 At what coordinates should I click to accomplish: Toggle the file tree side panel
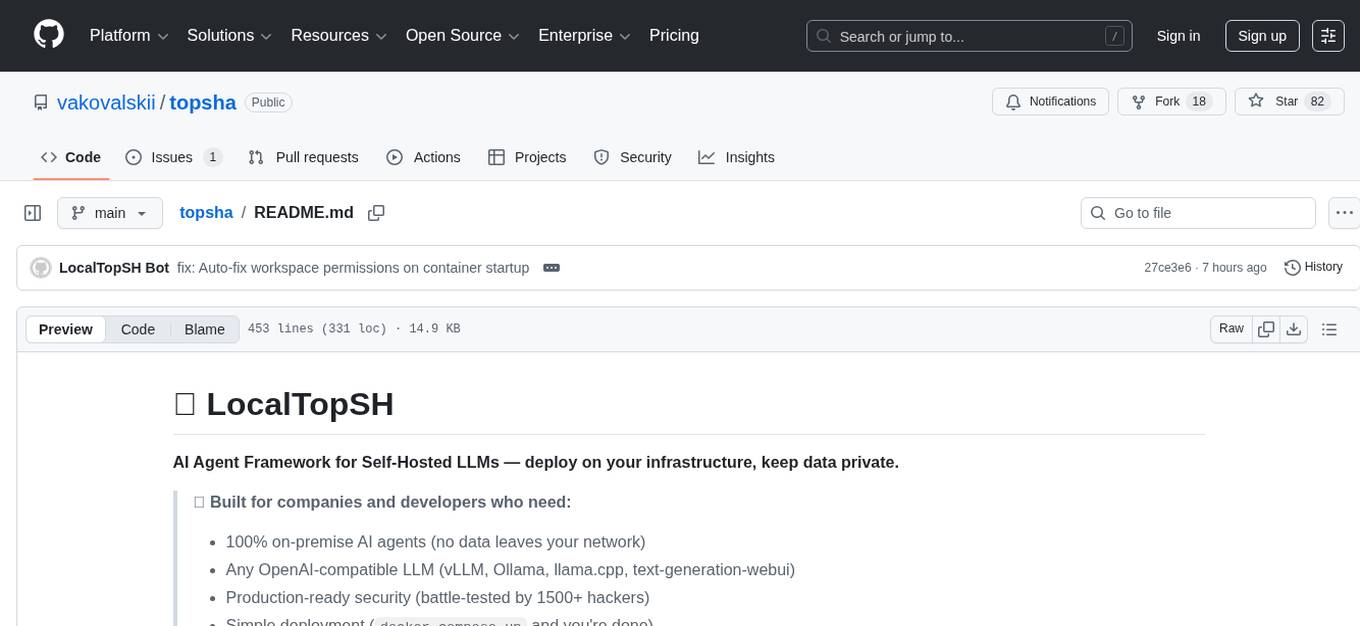pos(32,212)
